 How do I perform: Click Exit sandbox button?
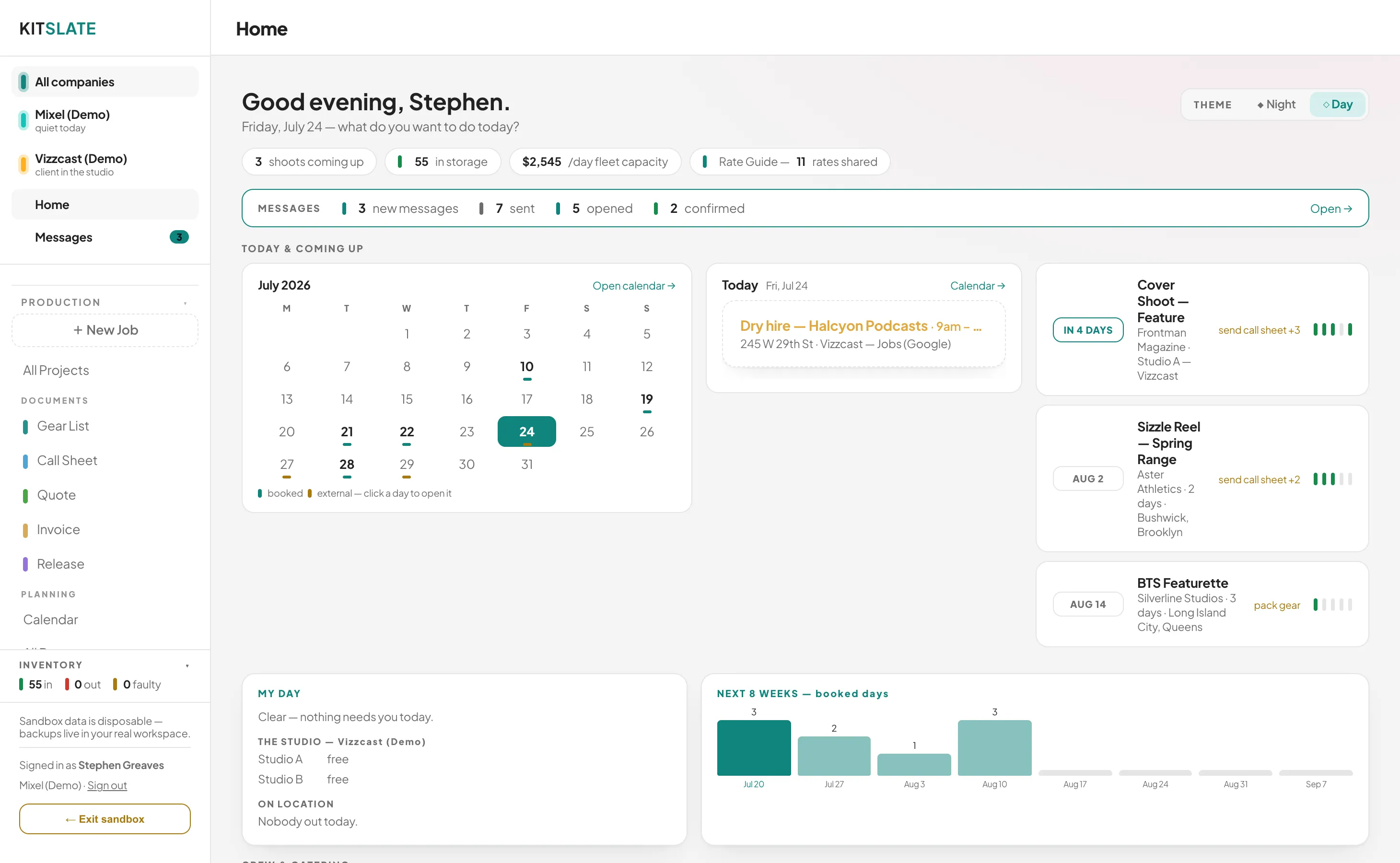105,818
